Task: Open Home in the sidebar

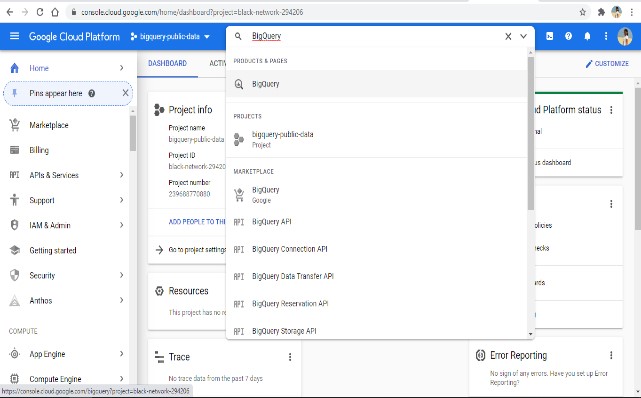Action: tap(39, 68)
